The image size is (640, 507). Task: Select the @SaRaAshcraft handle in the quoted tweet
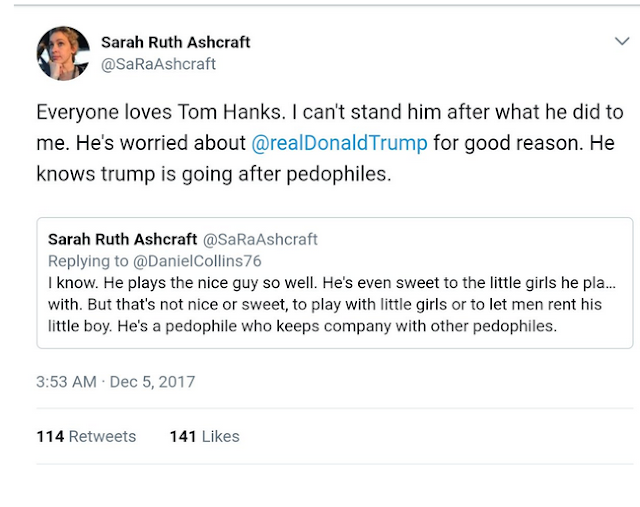tap(260, 239)
